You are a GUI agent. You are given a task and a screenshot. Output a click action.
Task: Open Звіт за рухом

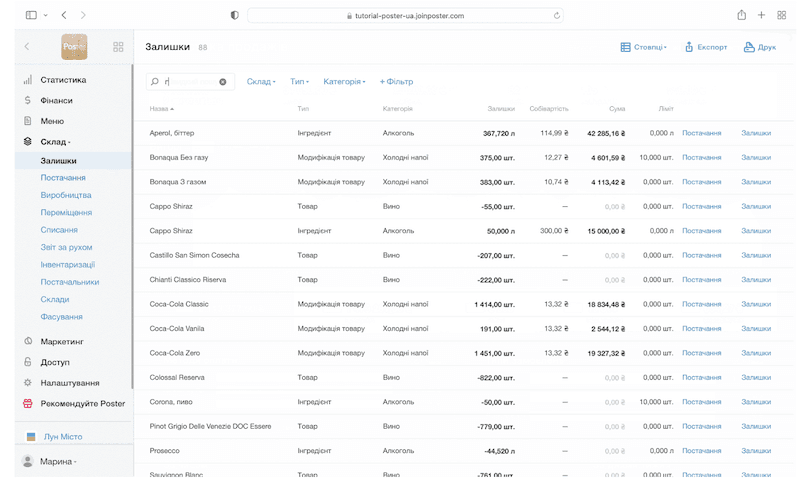(x=66, y=247)
